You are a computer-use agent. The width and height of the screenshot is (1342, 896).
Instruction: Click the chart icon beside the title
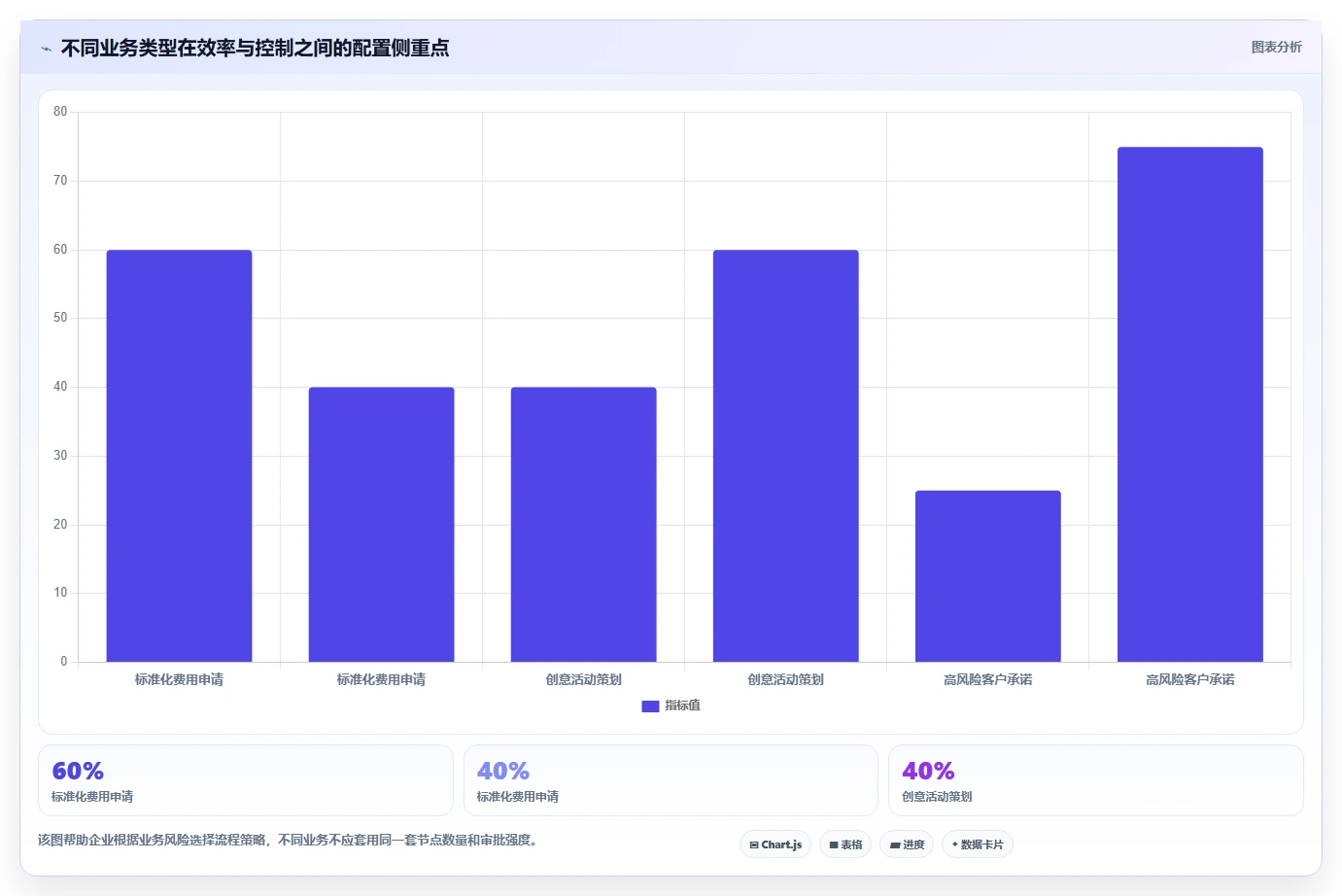46,49
